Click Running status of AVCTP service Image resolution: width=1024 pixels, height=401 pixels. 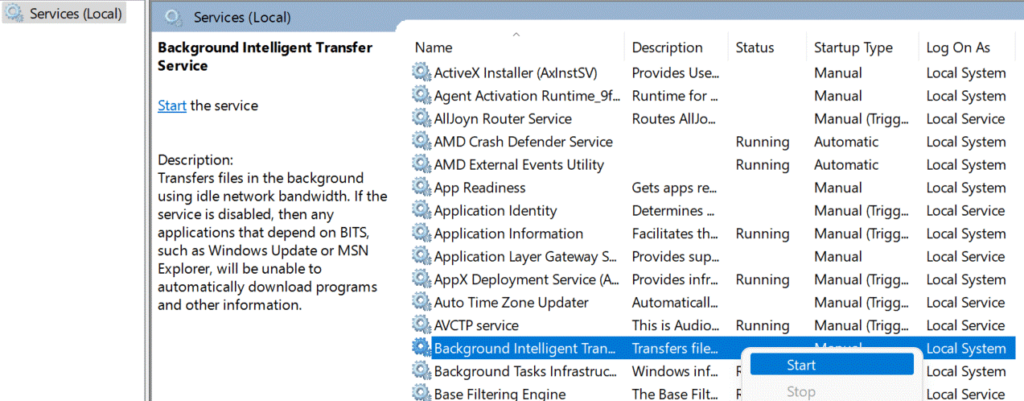(762, 325)
